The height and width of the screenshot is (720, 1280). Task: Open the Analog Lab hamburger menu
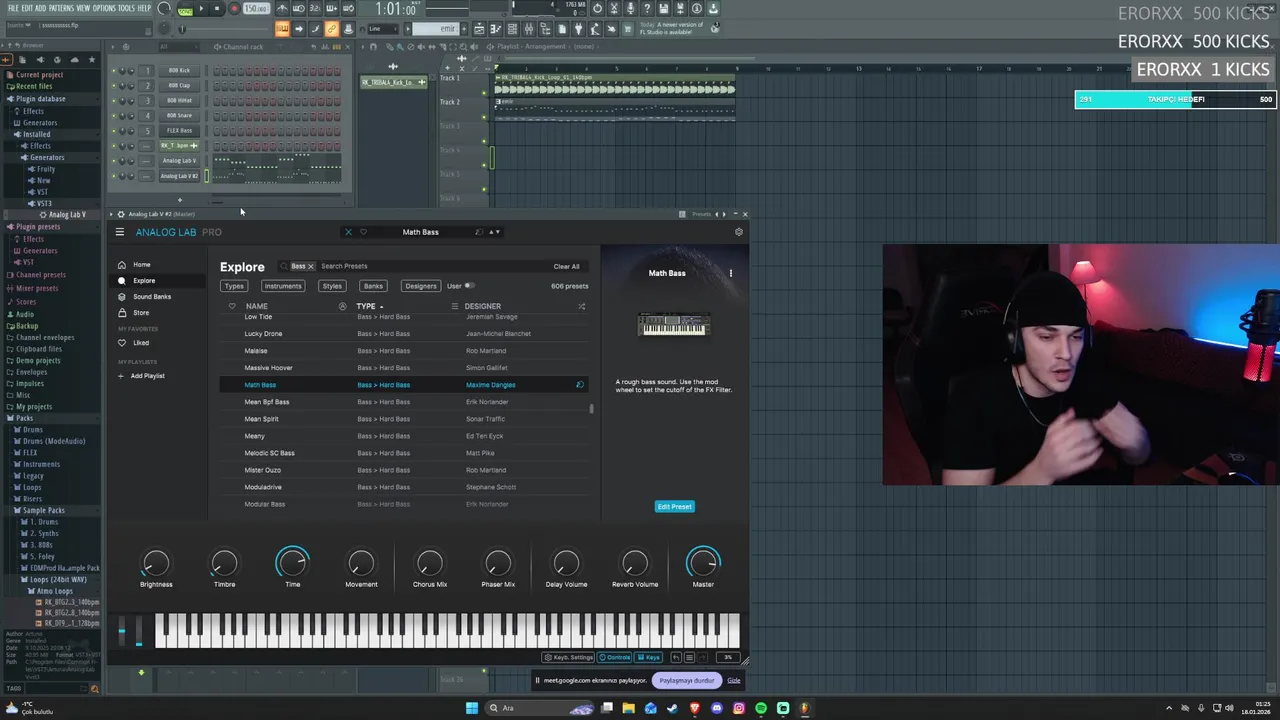[119, 232]
